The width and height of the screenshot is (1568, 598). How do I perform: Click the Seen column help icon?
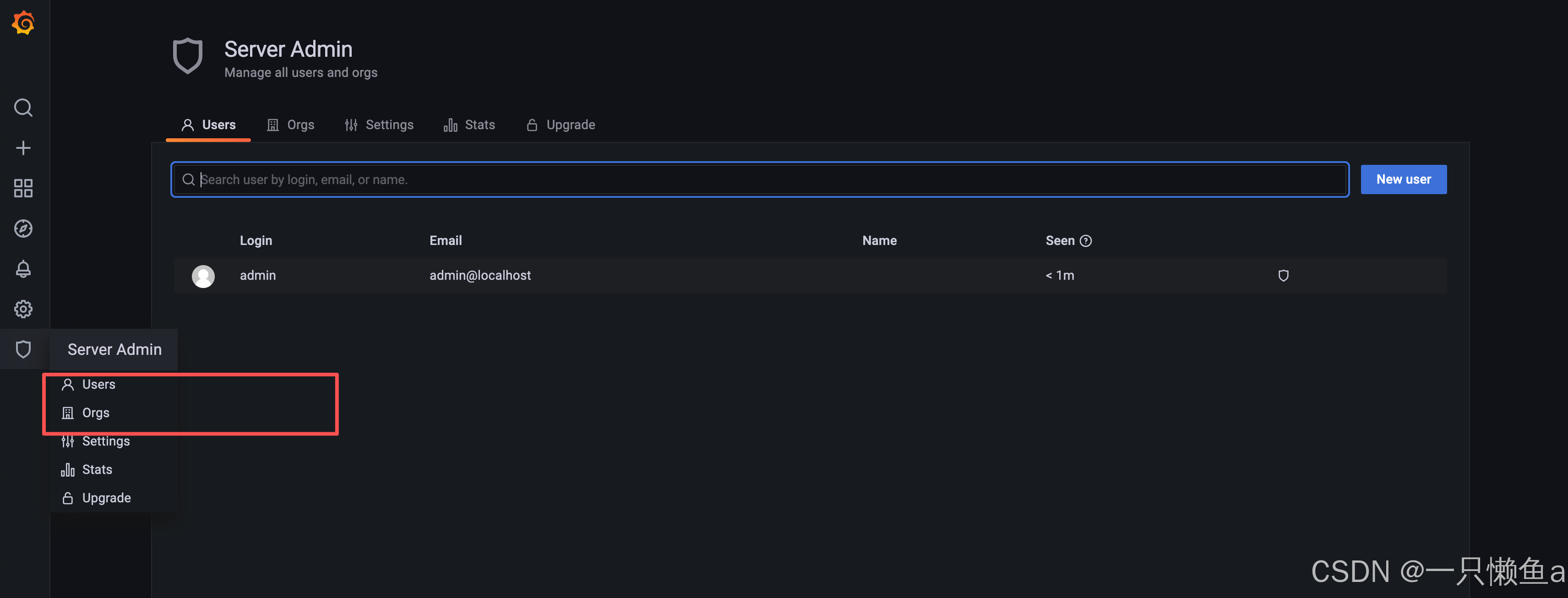pos(1085,241)
